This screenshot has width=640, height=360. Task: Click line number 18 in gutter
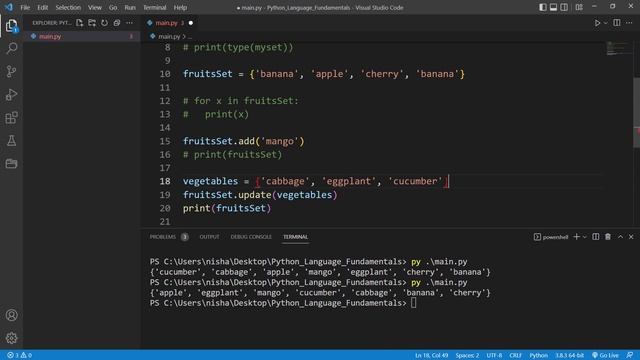point(165,181)
